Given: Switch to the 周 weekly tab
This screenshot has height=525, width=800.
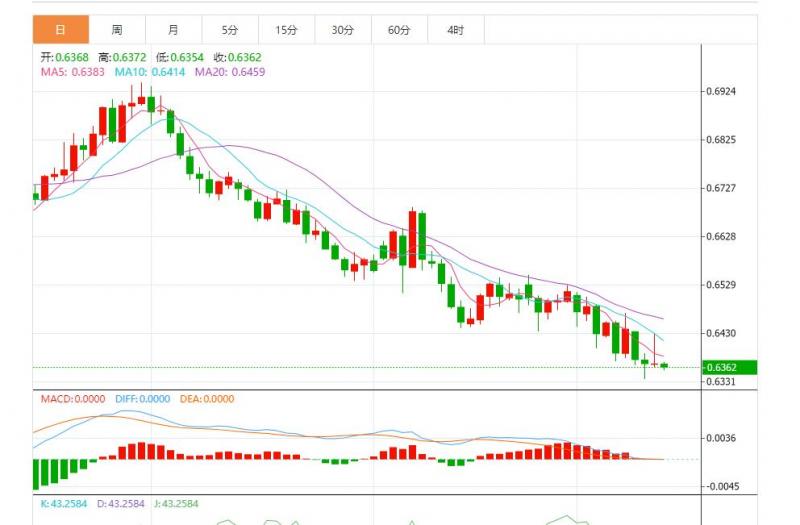Looking at the screenshot, I should coord(117,30).
